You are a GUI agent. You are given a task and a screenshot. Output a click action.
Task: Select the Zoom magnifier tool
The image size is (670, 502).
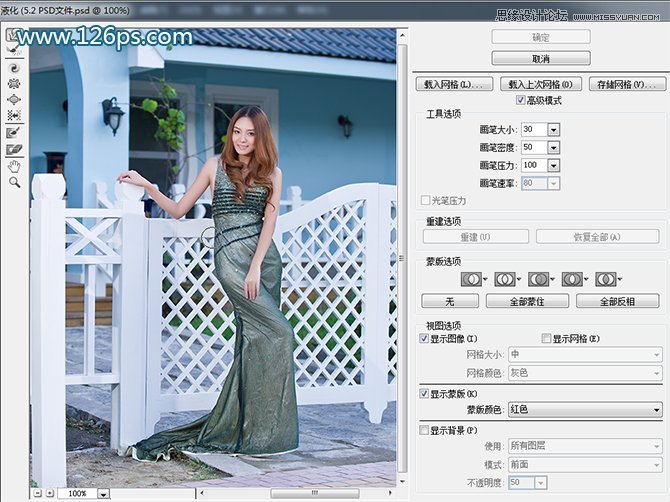tap(15, 183)
